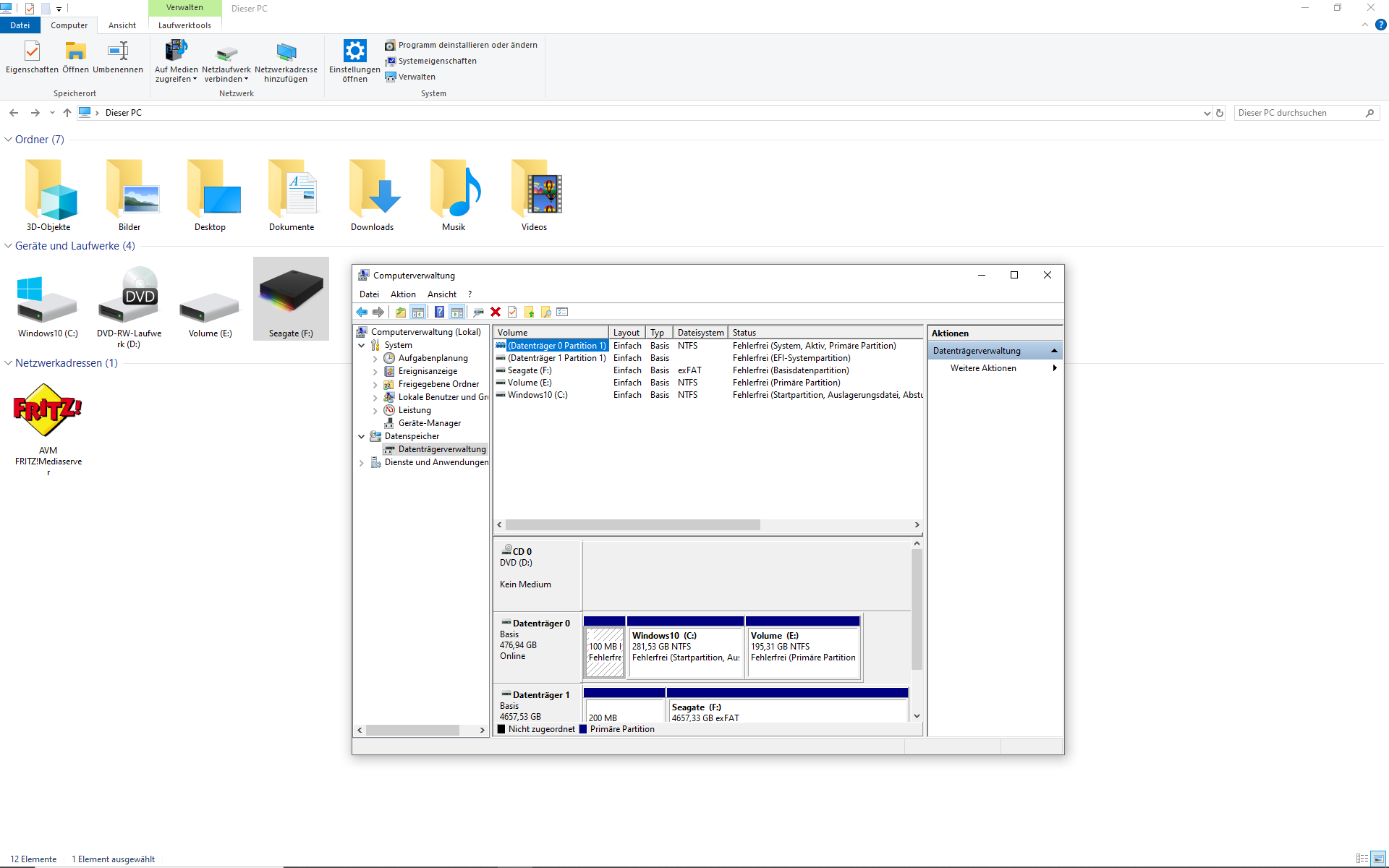Click the back arrow in Computerverwaltung toolbar
Image resolution: width=1389 pixels, height=868 pixels.
(362, 312)
